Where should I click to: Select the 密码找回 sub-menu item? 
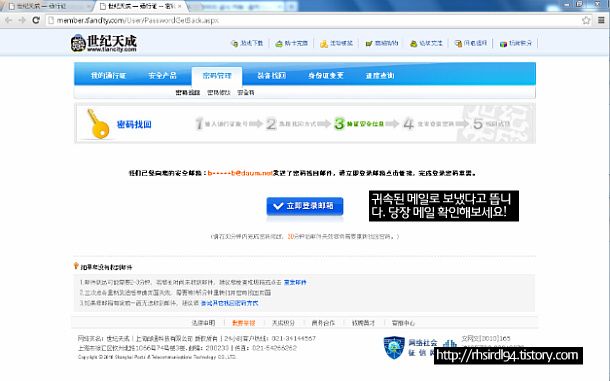(x=188, y=93)
